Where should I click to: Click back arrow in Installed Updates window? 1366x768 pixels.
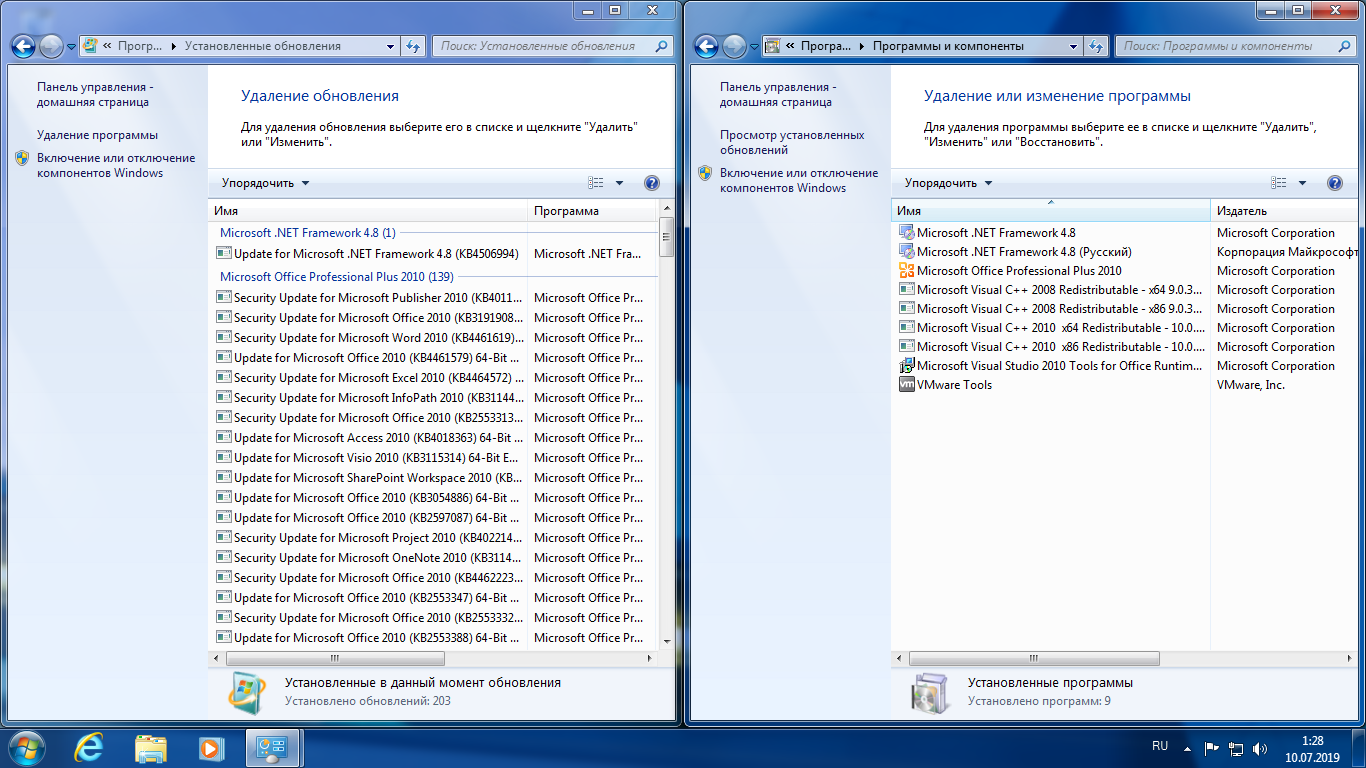(24, 46)
